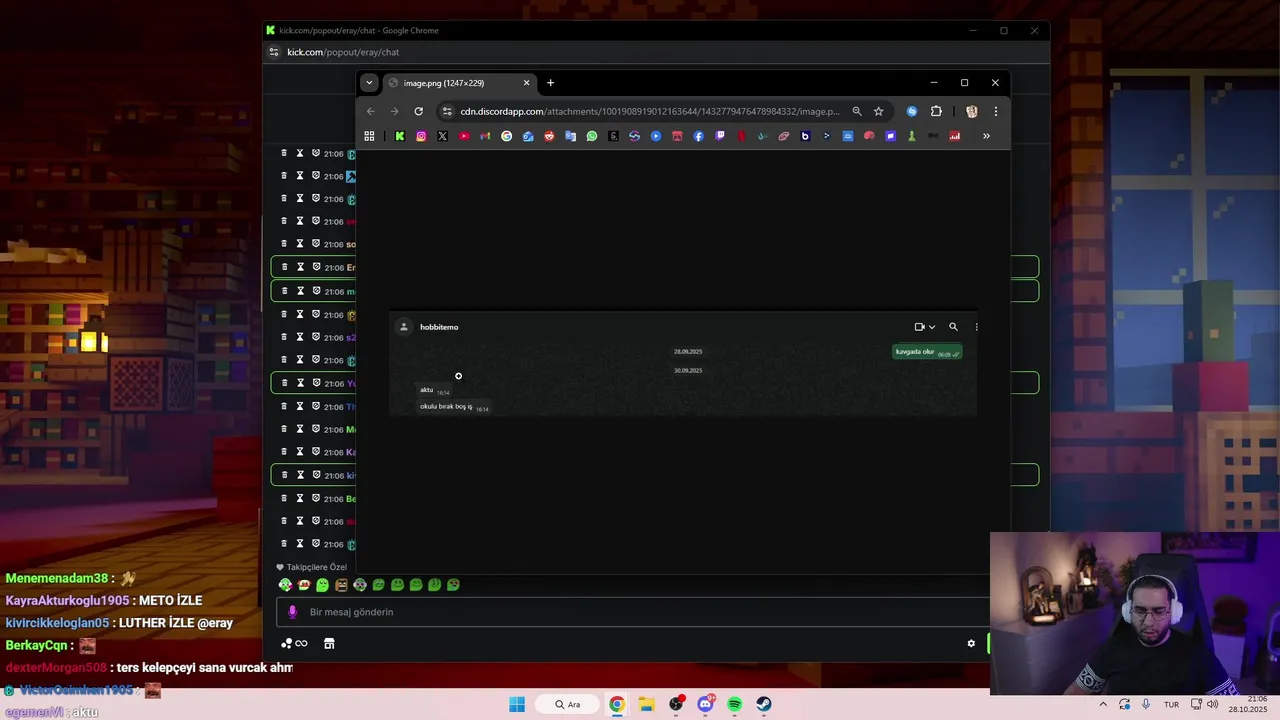The height and width of the screenshot is (720, 1280).
Task: Open the tab search dropdown in Chrome
Action: coord(369,83)
